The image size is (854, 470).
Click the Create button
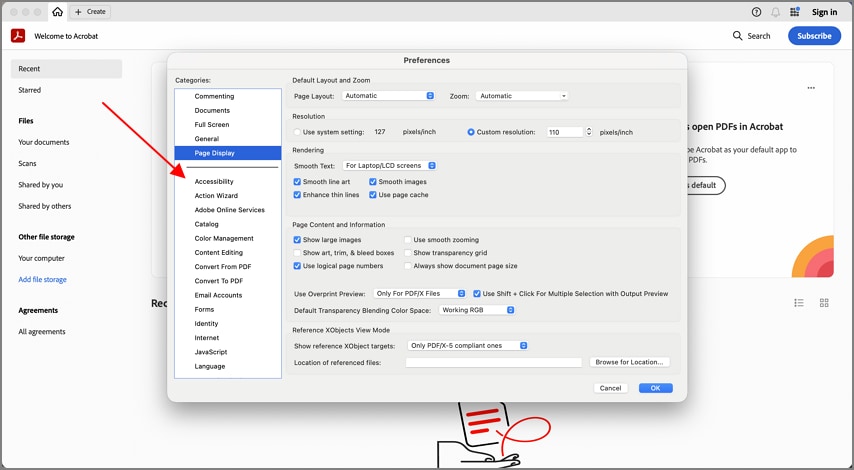90,11
